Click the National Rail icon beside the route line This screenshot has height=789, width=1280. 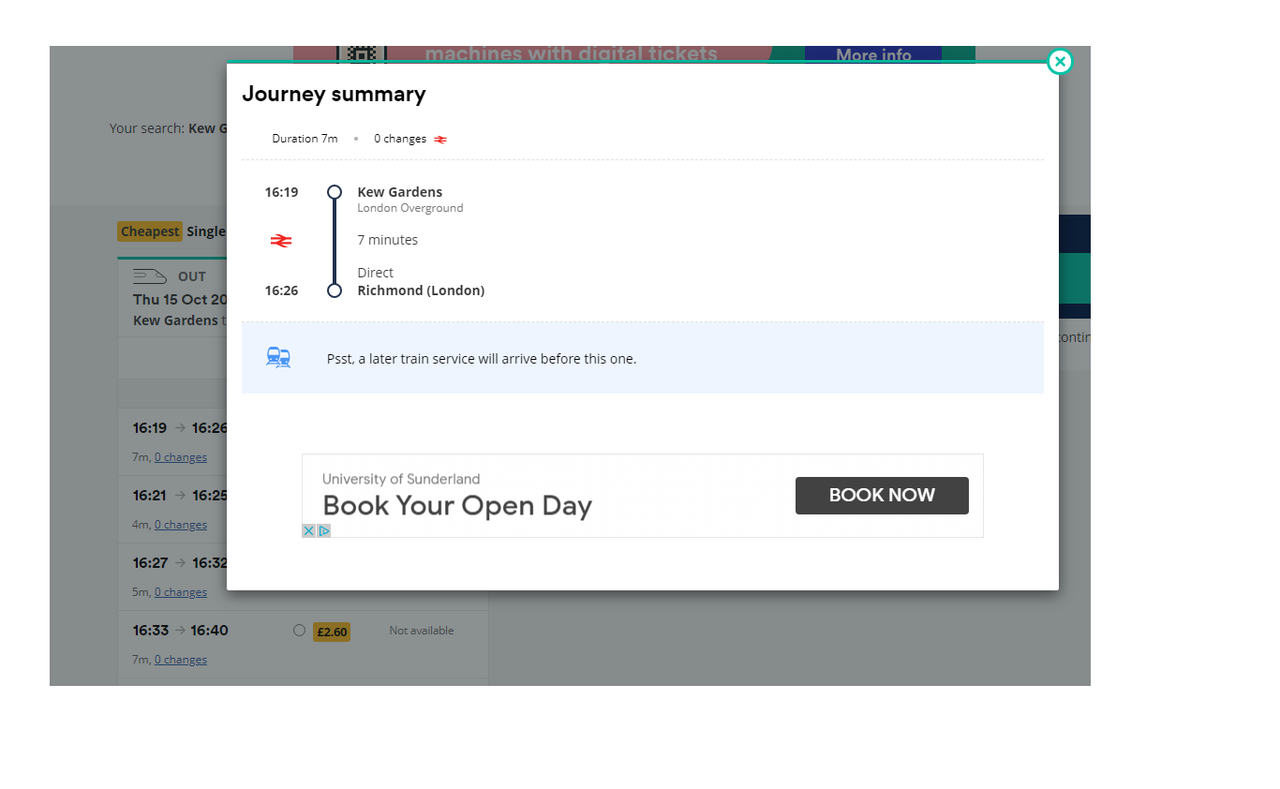pyautogui.click(x=281, y=240)
